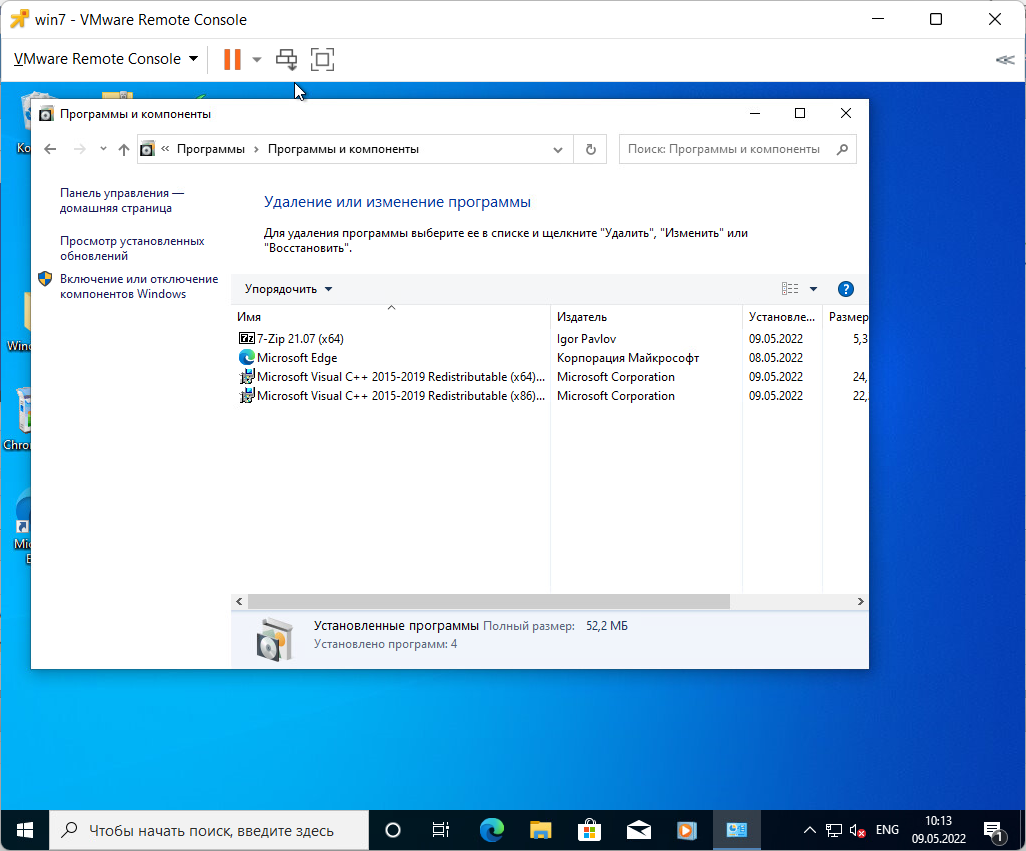
Task: Send Ctrl+Alt+Del to the virtual machine
Action: click(287, 60)
